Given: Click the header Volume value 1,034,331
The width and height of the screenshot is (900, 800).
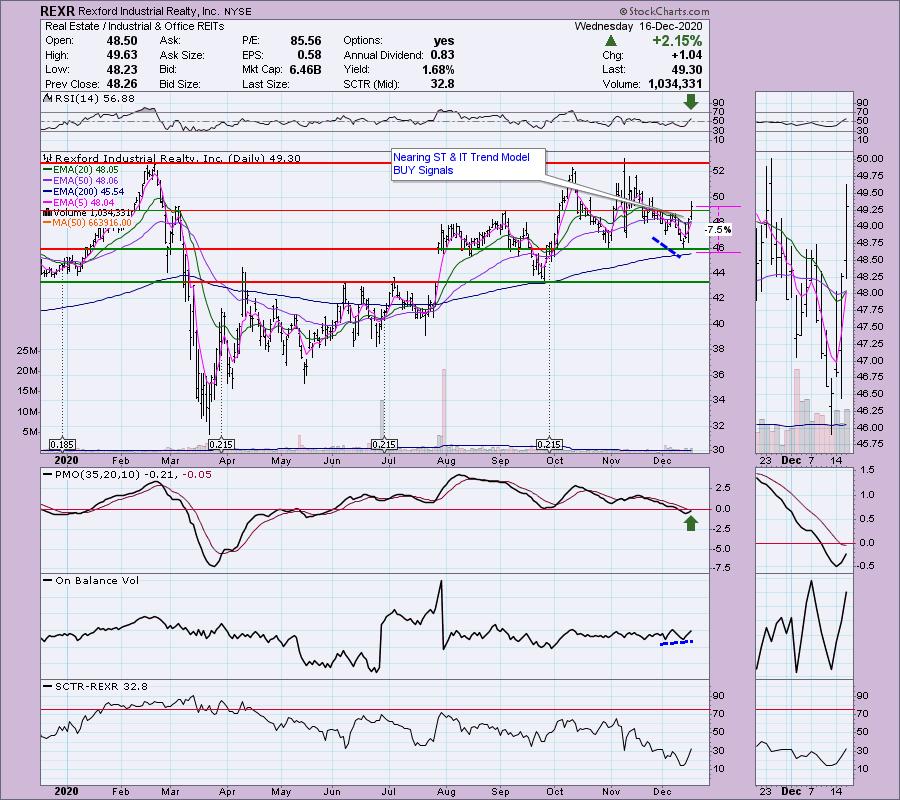Looking at the screenshot, I should pos(676,84).
